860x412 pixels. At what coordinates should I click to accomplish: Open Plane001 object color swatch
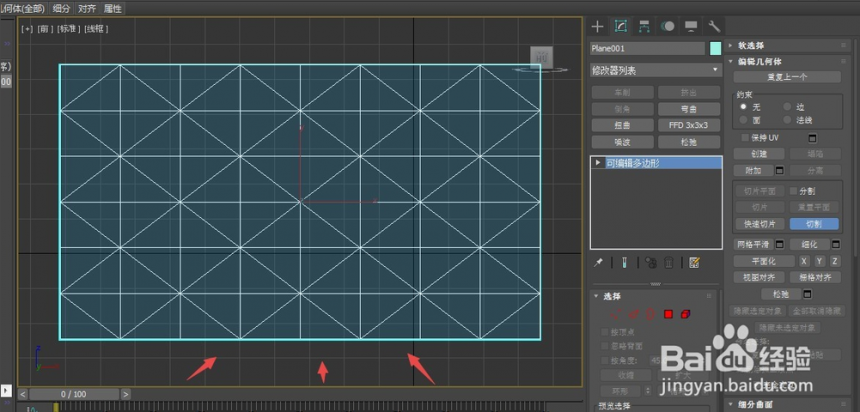click(x=715, y=48)
